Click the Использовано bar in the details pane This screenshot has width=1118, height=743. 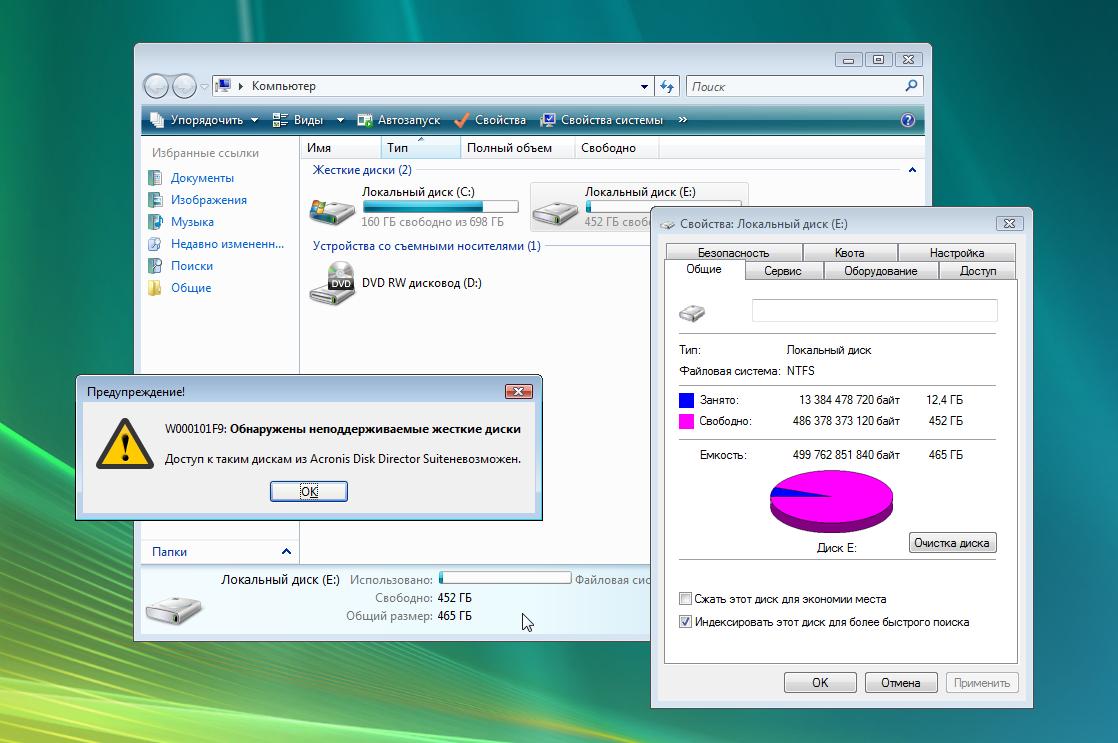pyautogui.click(x=505, y=578)
